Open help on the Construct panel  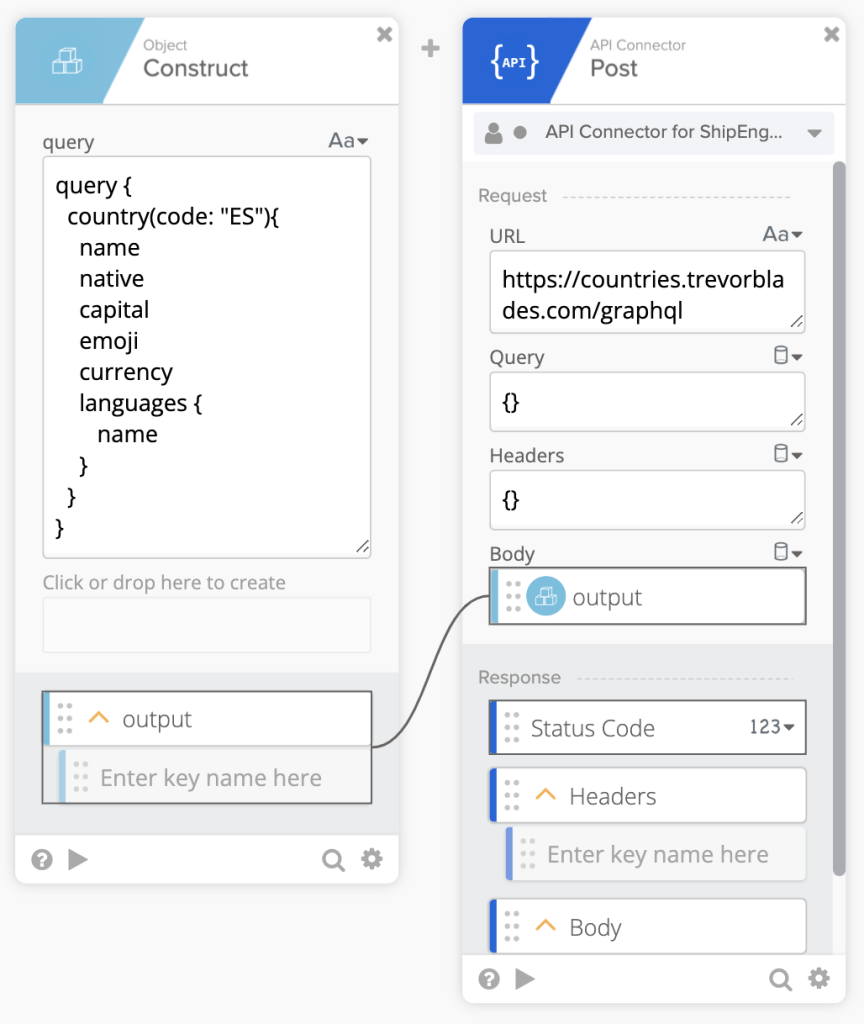(x=41, y=859)
